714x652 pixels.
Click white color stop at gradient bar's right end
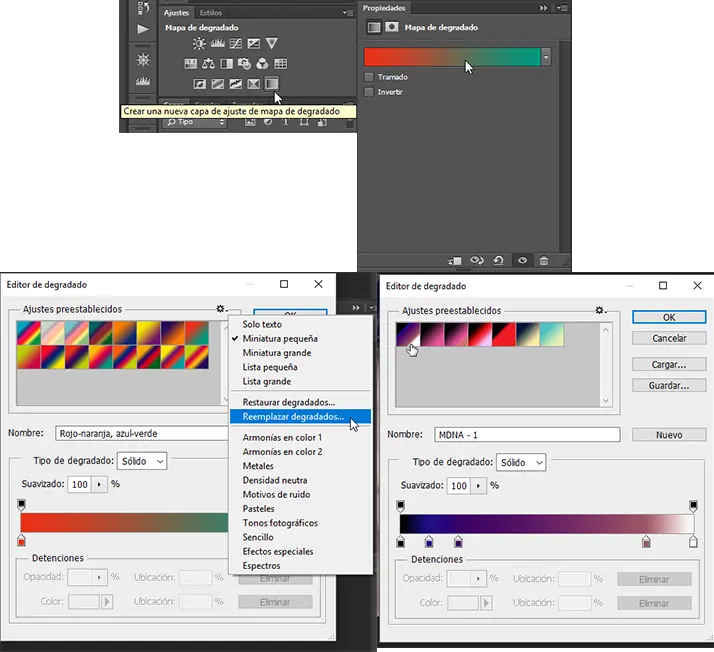(693, 542)
